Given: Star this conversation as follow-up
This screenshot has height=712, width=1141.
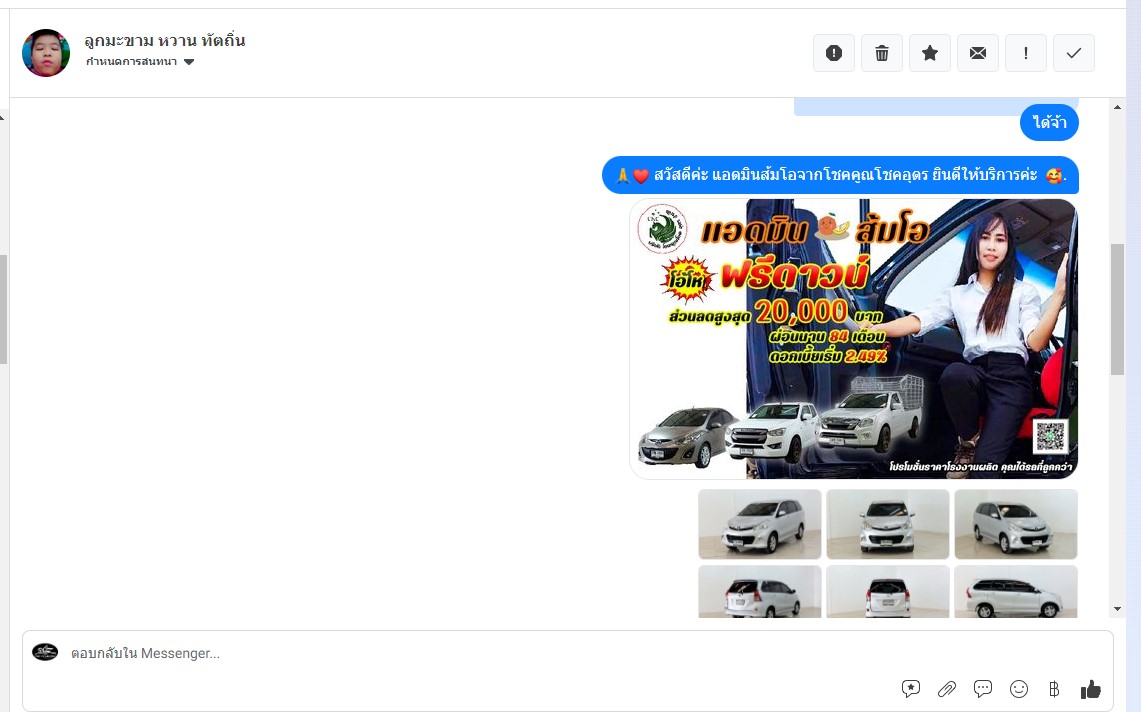Looking at the screenshot, I should coord(930,53).
